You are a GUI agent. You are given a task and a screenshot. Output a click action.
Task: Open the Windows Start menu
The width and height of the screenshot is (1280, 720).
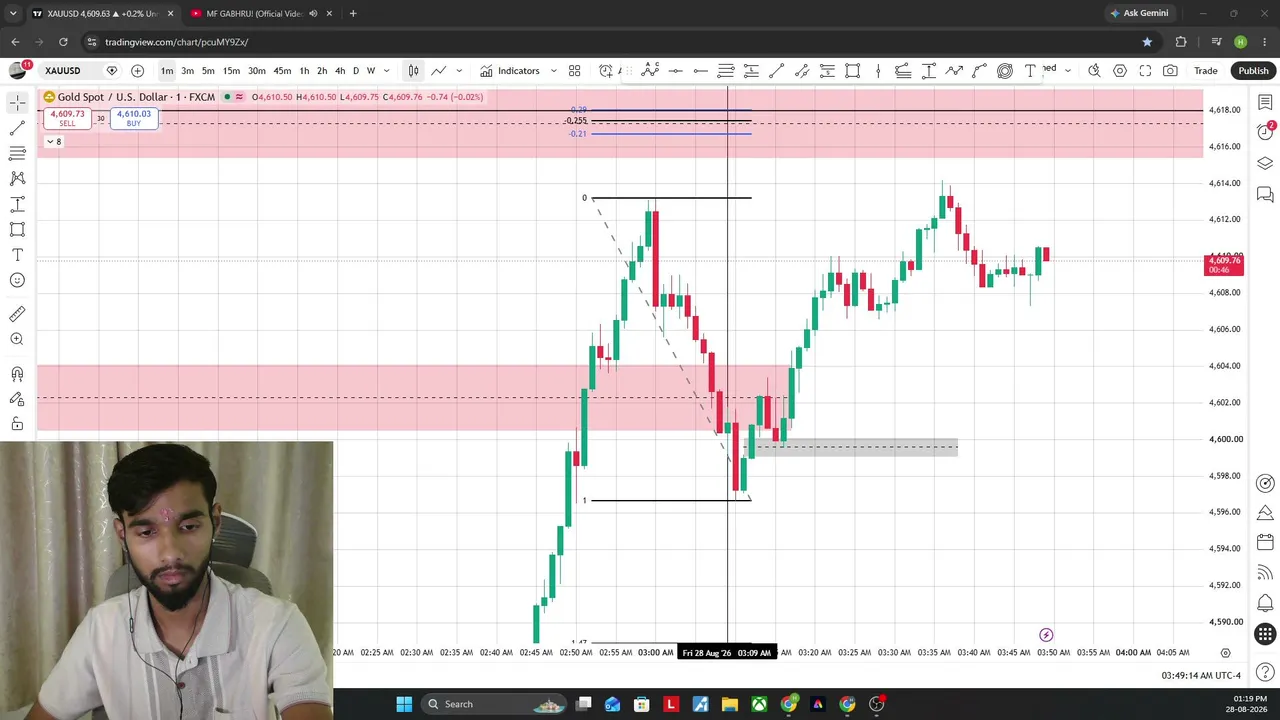404,704
